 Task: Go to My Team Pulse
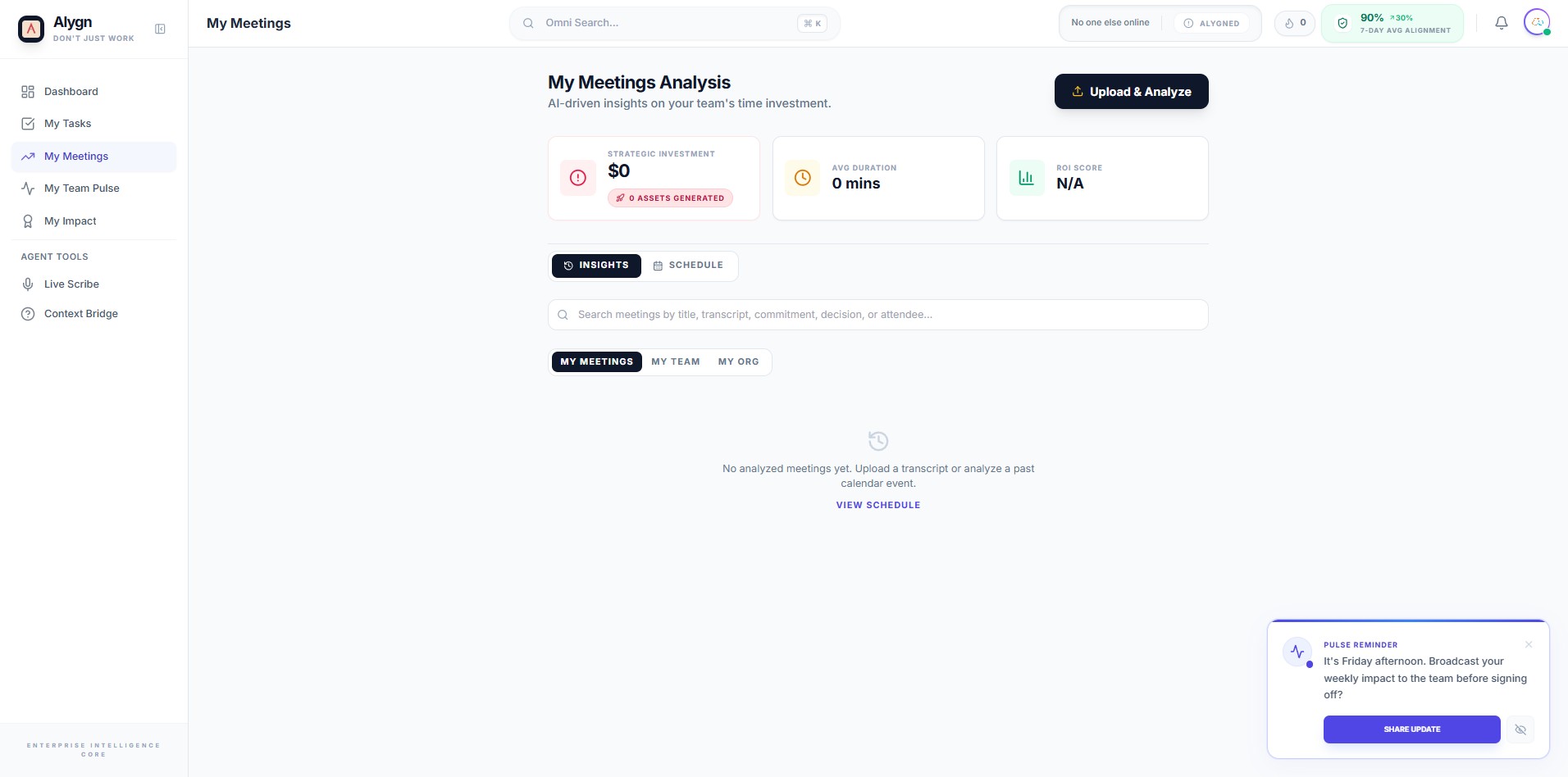pyautogui.click(x=93, y=189)
